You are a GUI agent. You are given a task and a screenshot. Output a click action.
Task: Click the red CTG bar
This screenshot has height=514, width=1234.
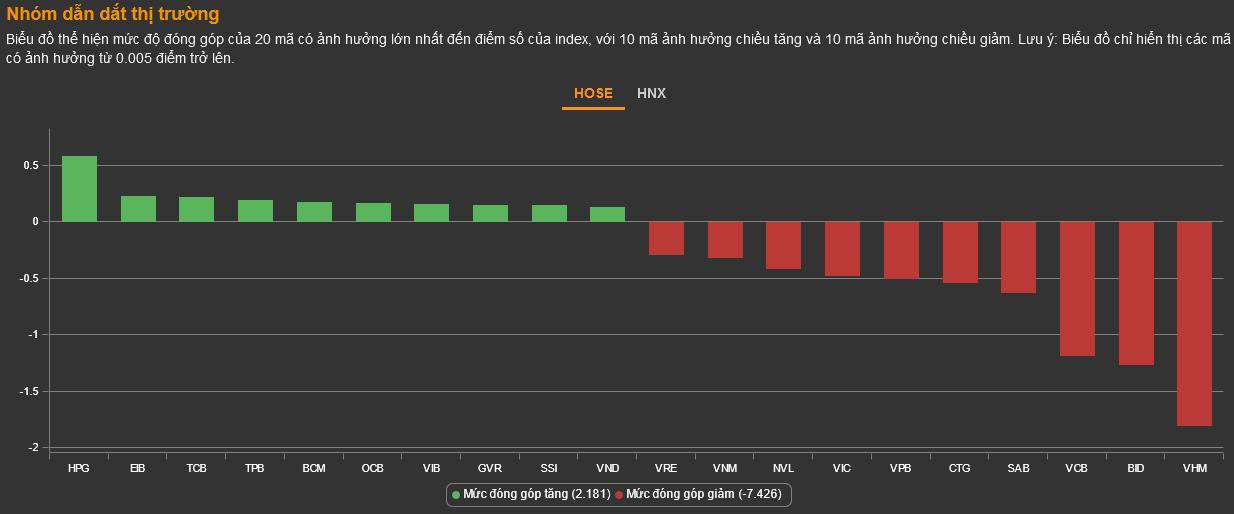point(960,252)
